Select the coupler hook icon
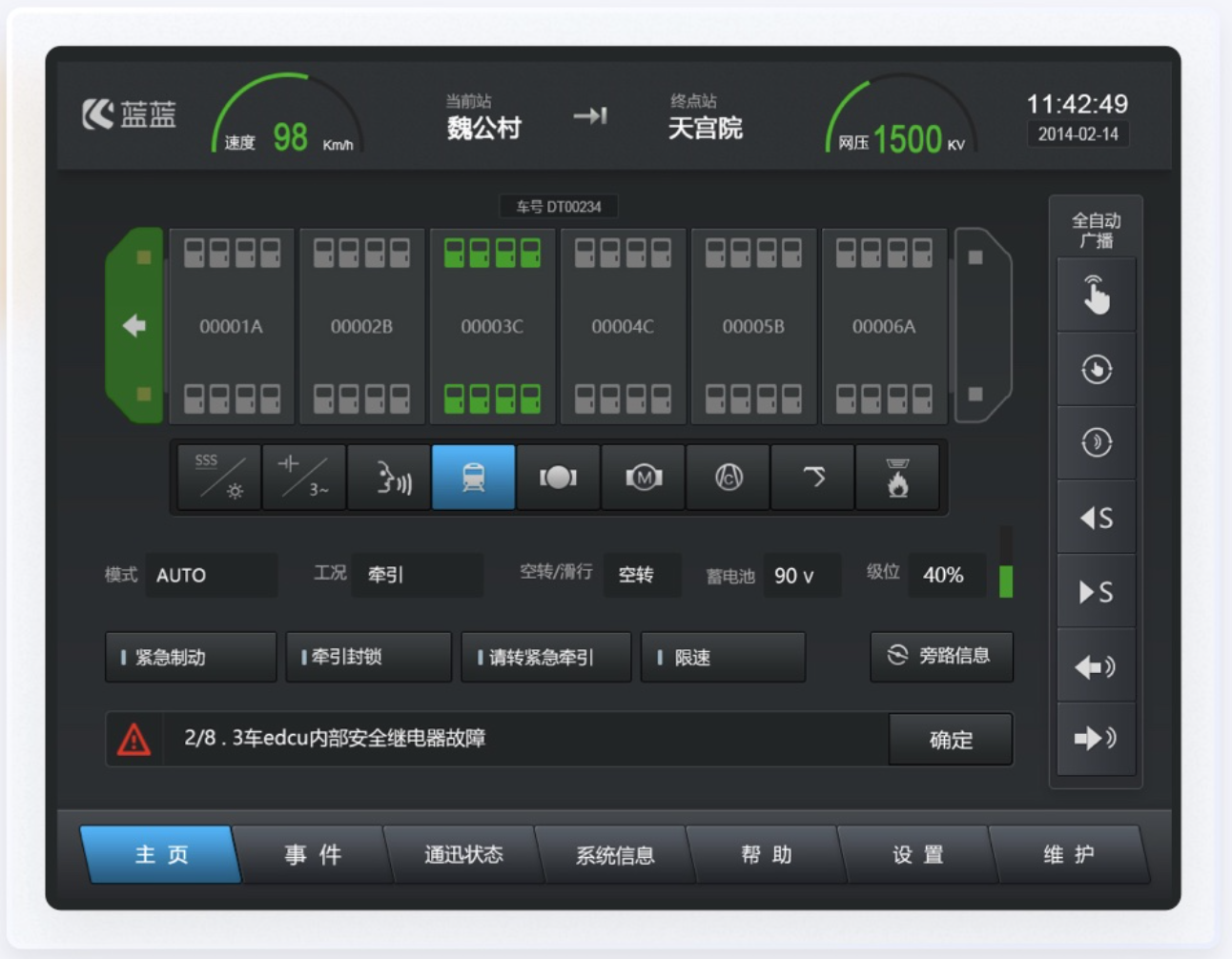 pyautogui.click(x=811, y=477)
